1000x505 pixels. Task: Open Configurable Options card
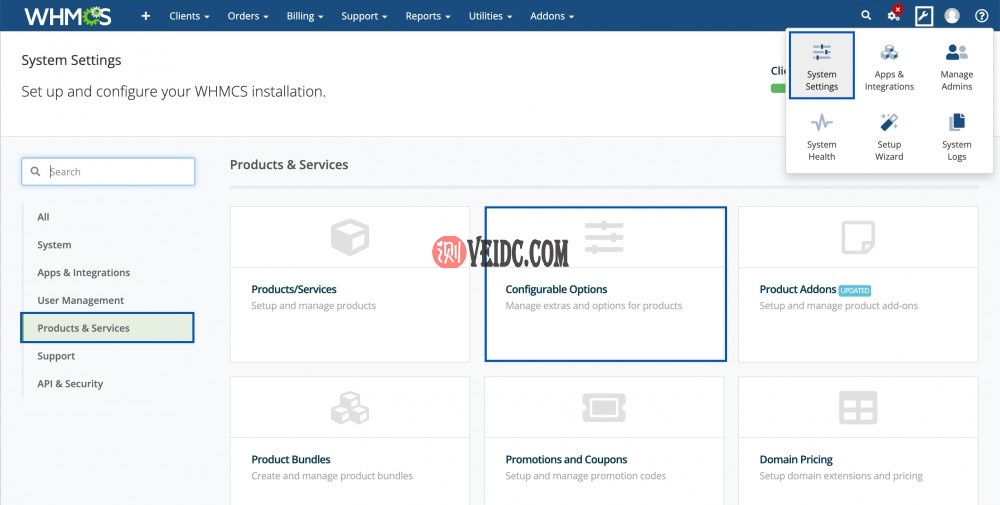[x=605, y=284]
